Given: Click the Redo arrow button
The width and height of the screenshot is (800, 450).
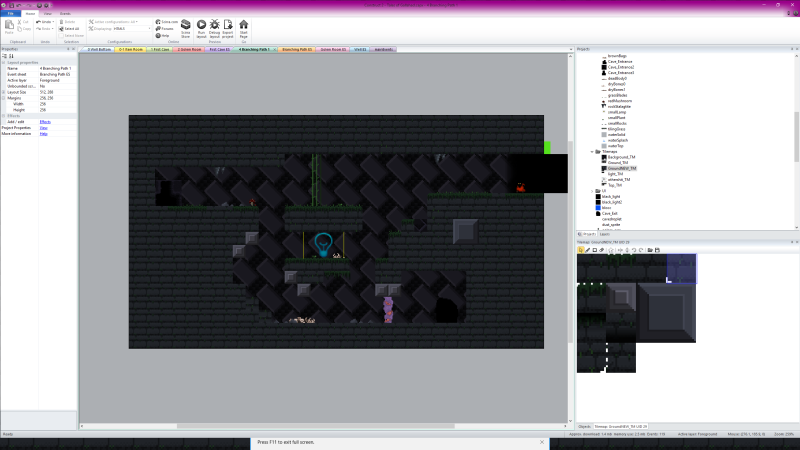Looking at the screenshot, I should pyautogui.click(x=43, y=29).
